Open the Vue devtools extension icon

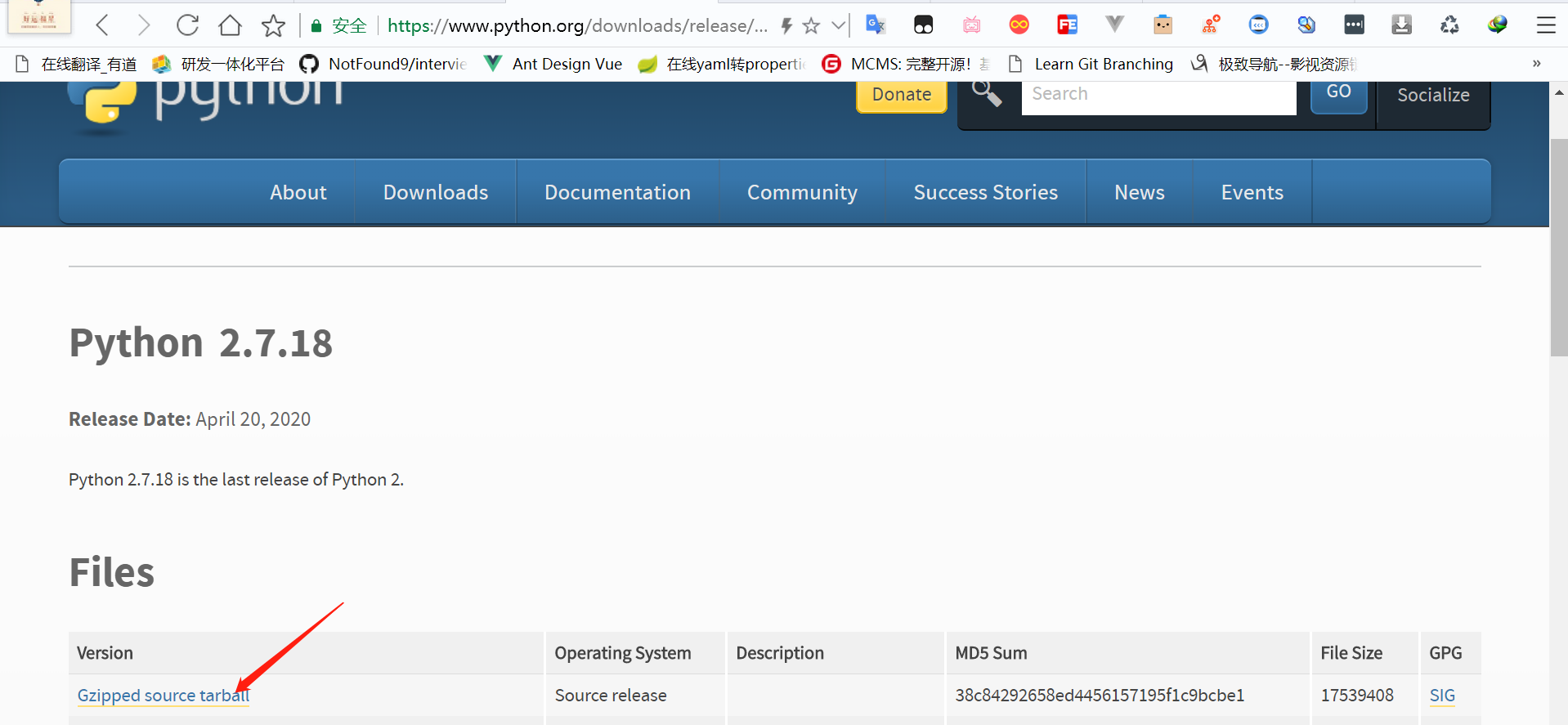1114,25
